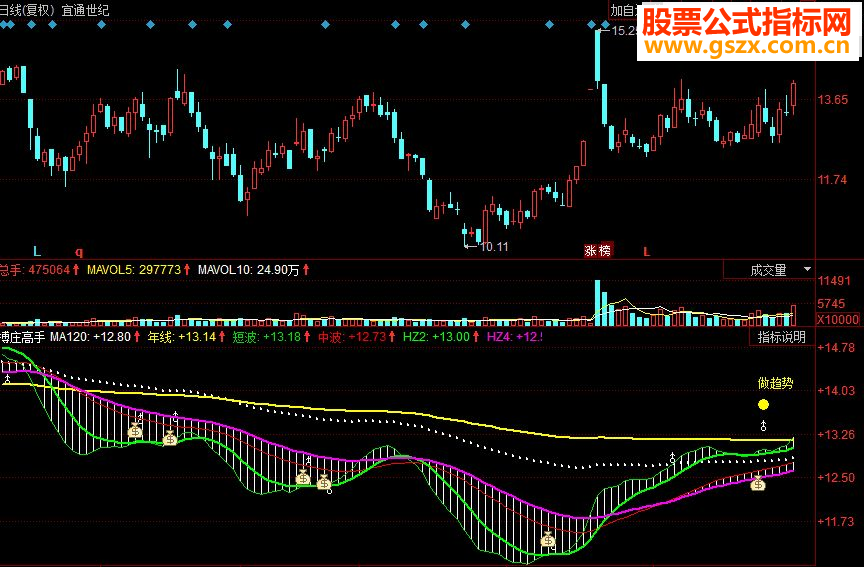Click the X10000 volume unit label
The height and width of the screenshot is (567, 864).
coord(838,320)
